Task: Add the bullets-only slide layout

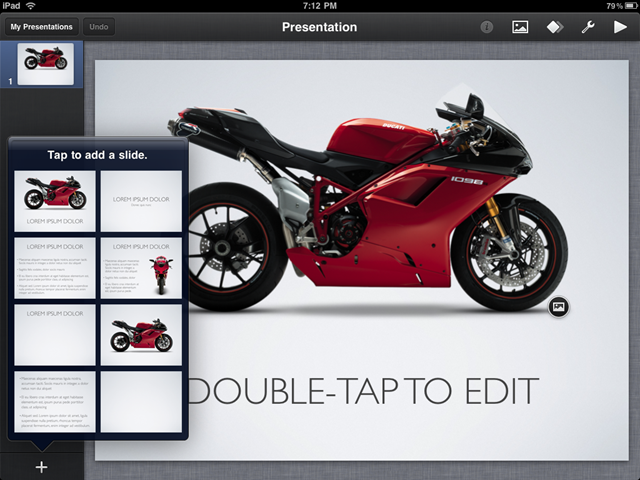Action: point(55,402)
